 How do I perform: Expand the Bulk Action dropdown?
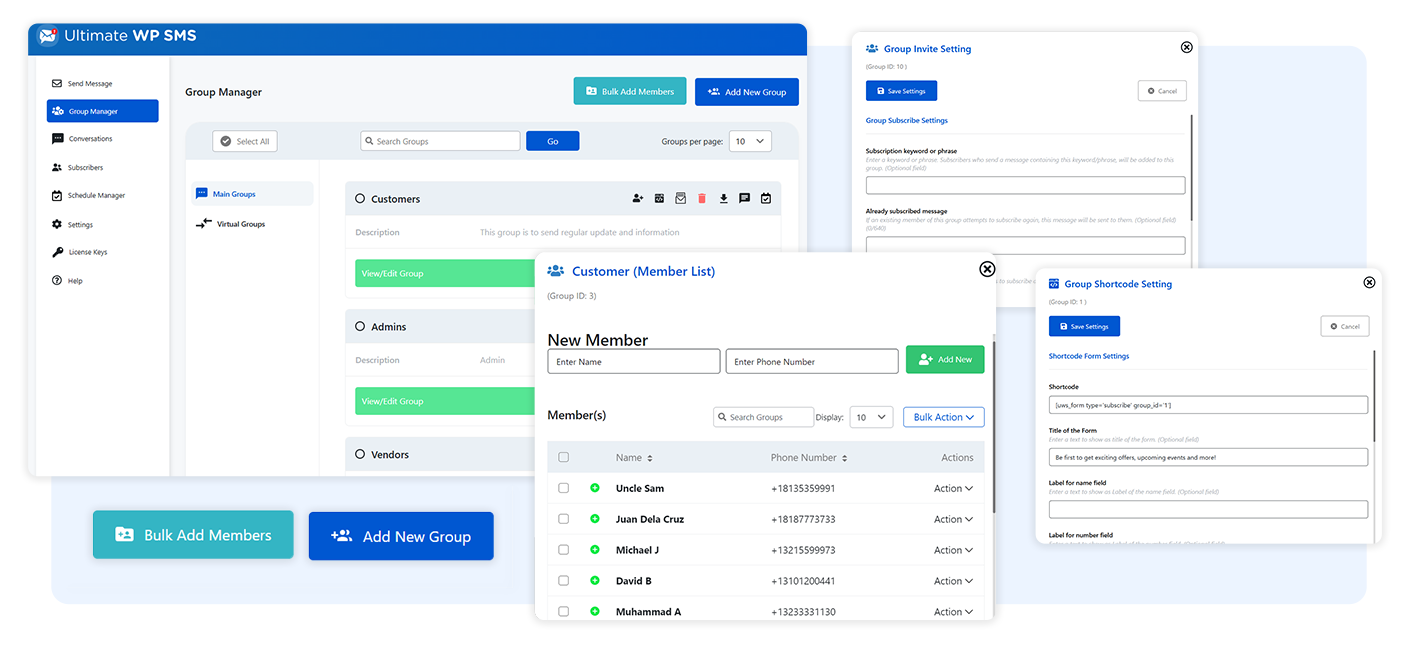click(x=944, y=417)
